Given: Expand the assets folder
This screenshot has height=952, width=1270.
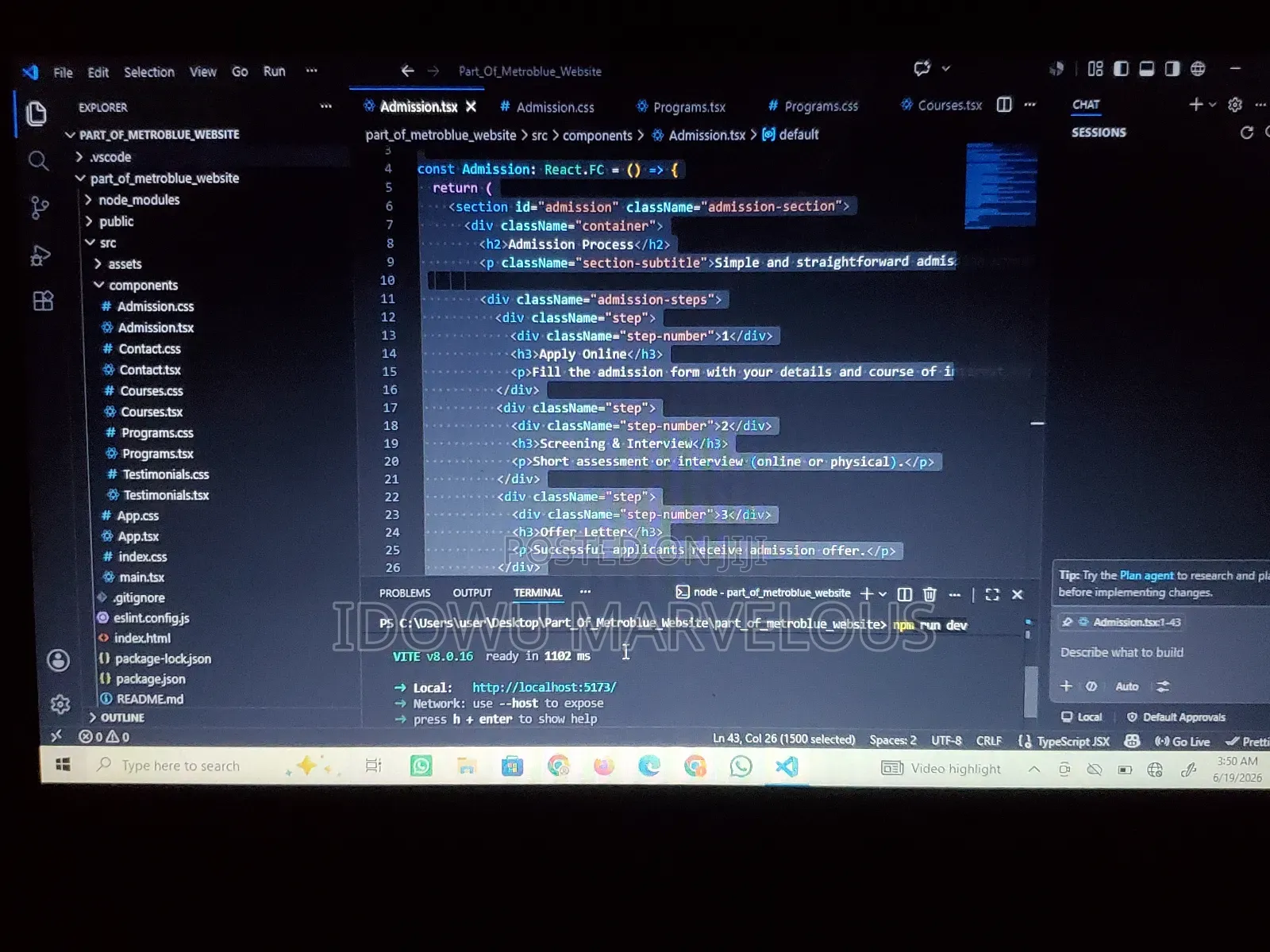Looking at the screenshot, I should point(125,264).
